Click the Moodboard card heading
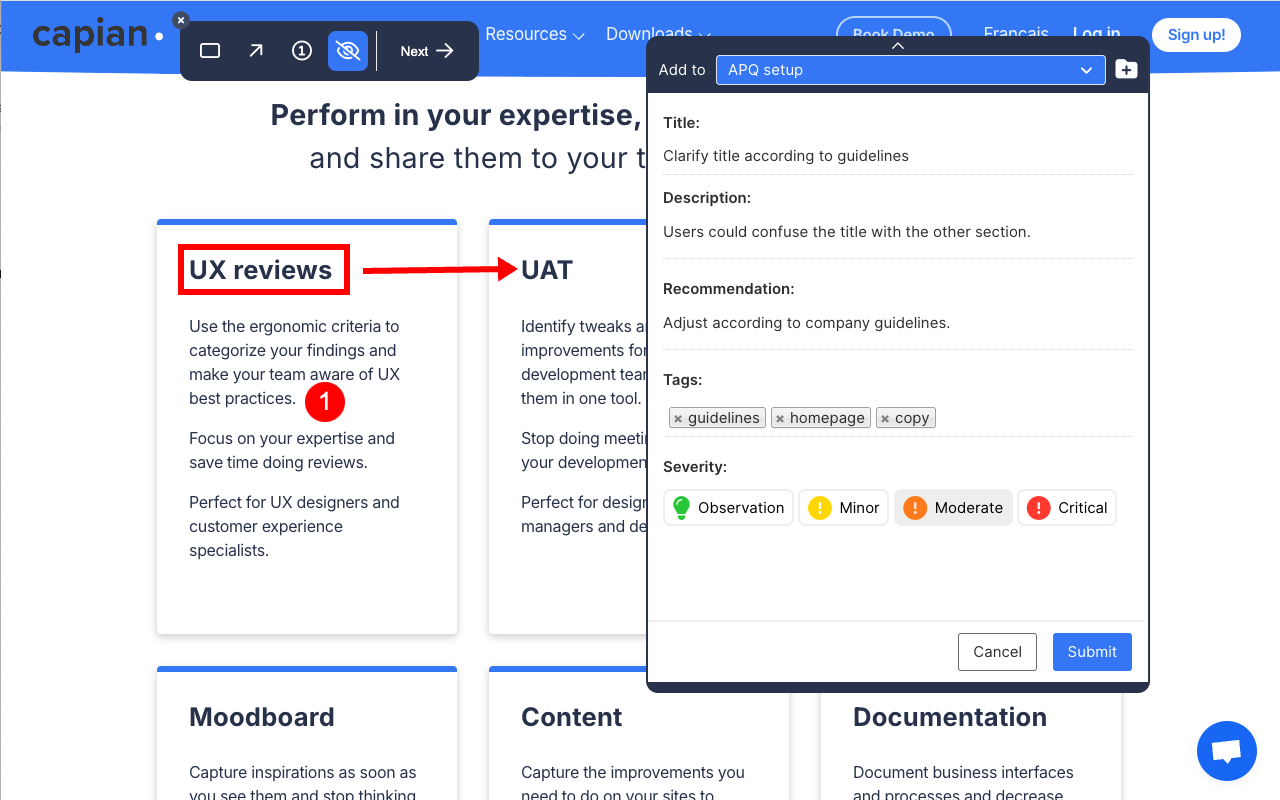 (x=262, y=717)
